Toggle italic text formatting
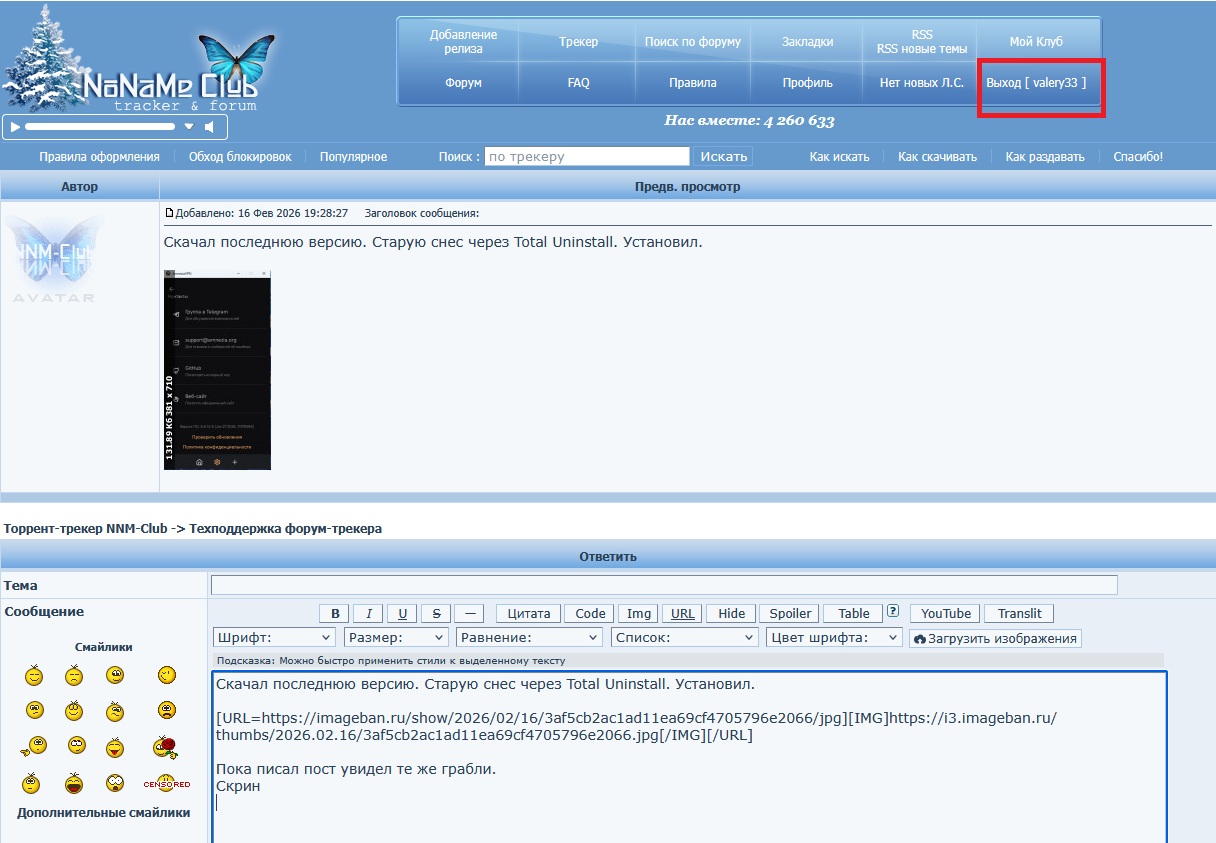The height and width of the screenshot is (843, 1216). pyautogui.click(x=368, y=613)
